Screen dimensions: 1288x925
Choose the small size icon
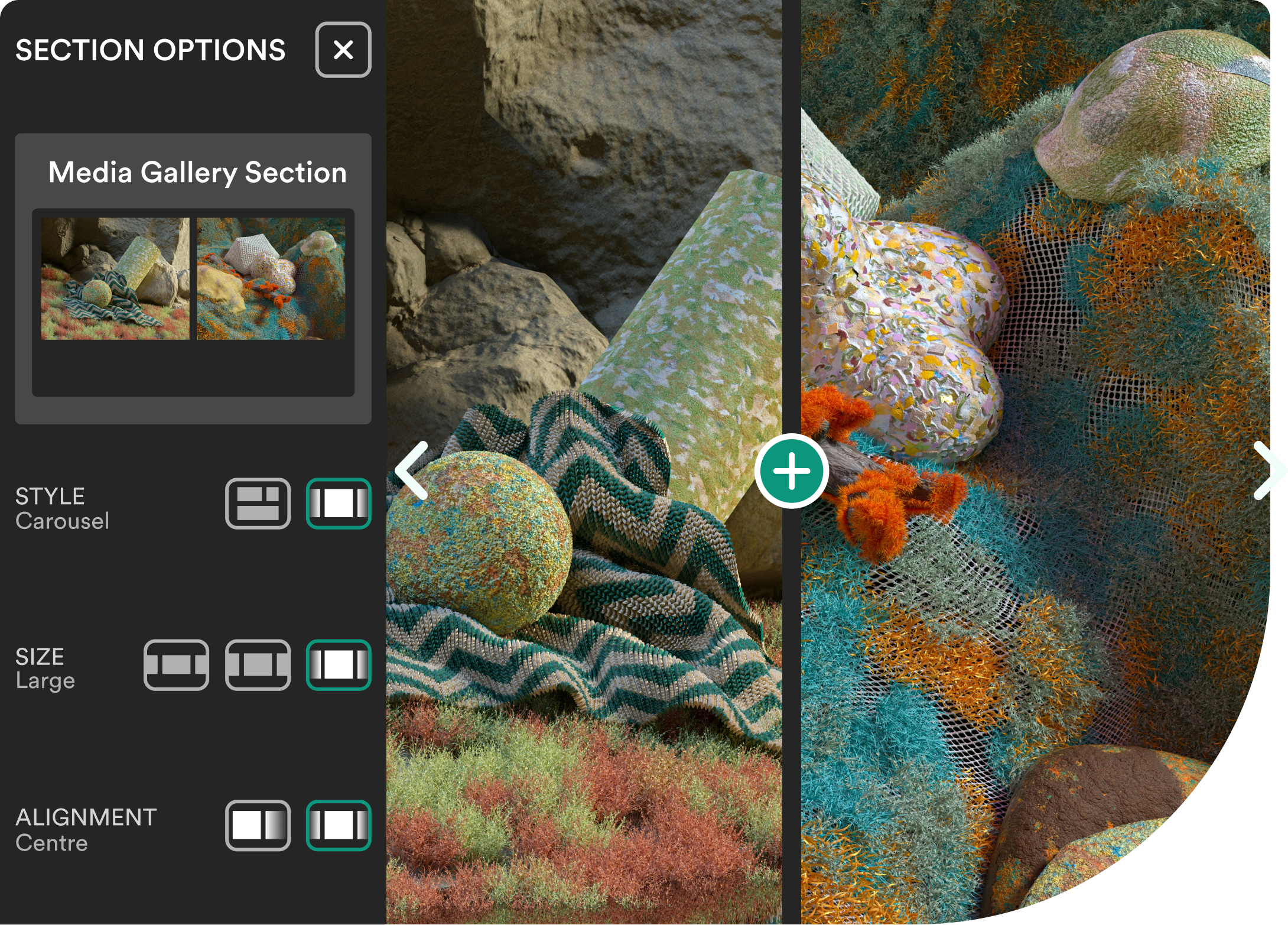[x=176, y=665]
